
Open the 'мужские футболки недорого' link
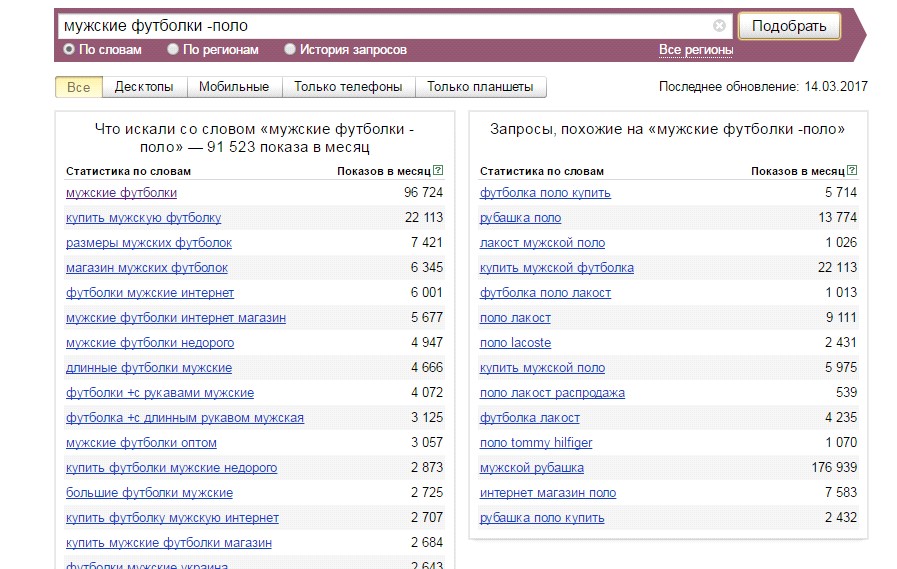150,343
